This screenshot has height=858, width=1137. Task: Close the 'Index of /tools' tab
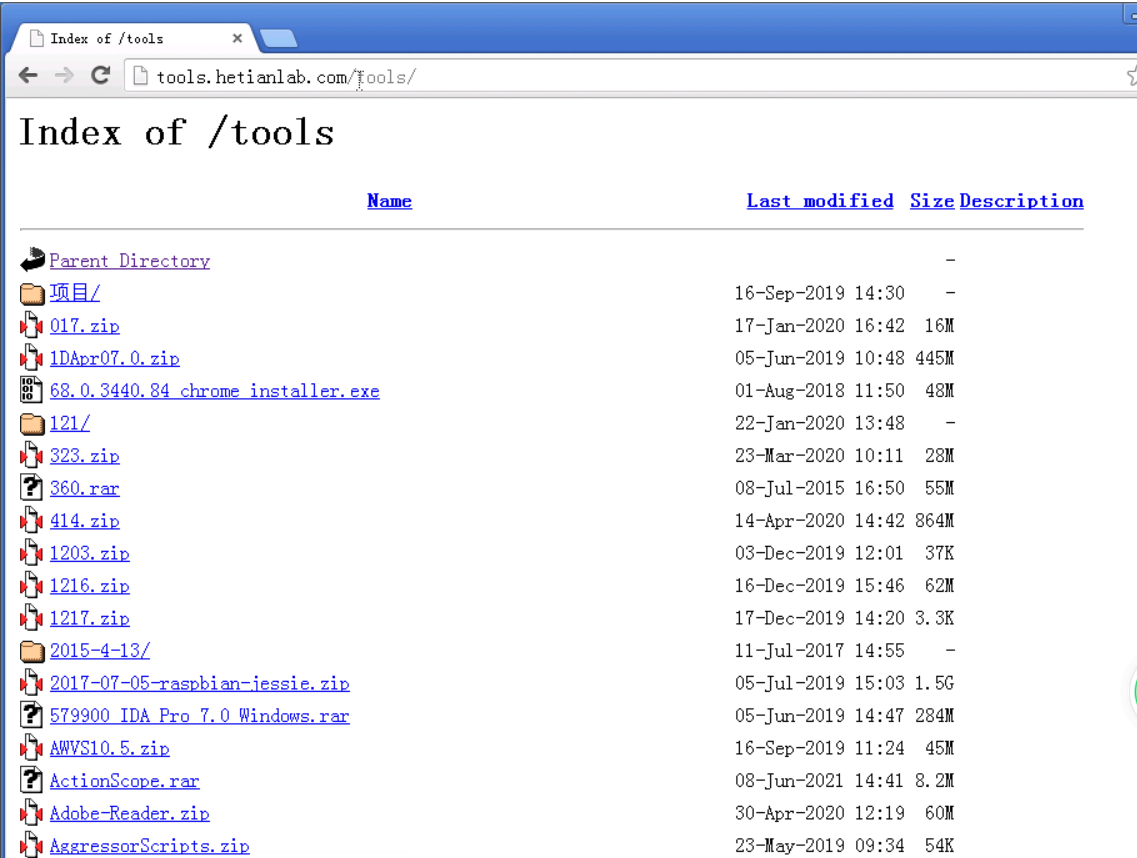point(237,38)
